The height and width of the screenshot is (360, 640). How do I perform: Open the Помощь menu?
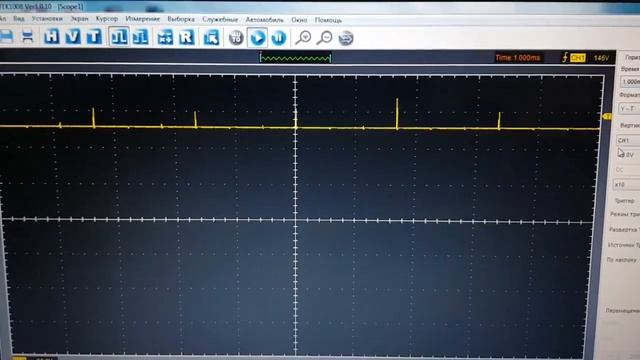328,20
